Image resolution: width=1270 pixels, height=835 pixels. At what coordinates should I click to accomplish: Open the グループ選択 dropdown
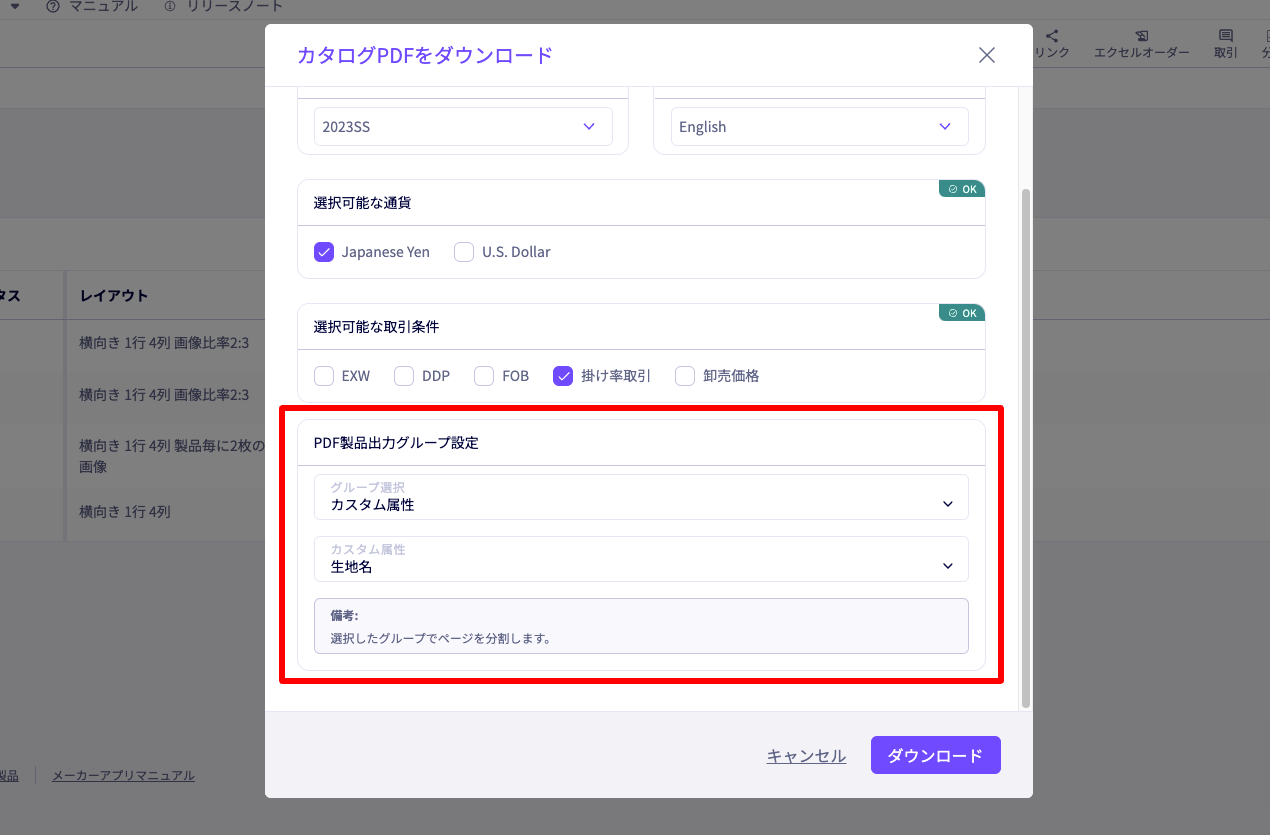[641, 497]
